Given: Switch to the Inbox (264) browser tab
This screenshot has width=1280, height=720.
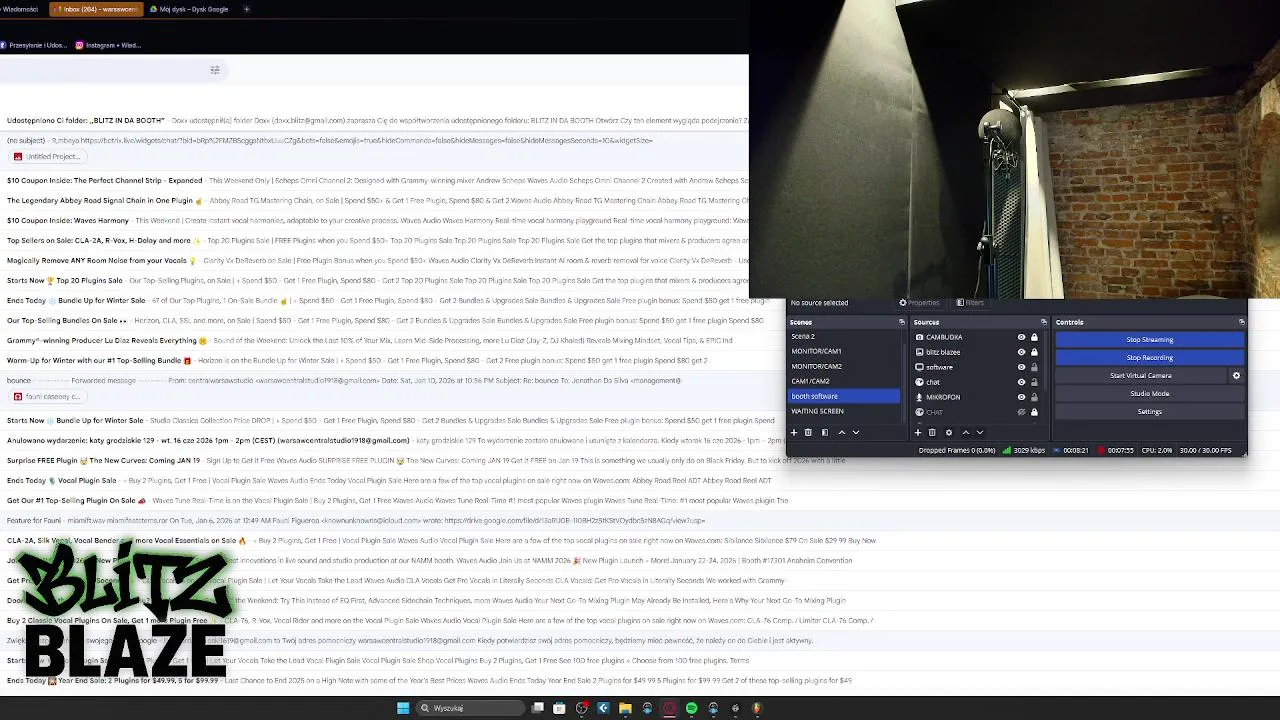Looking at the screenshot, I should (95, 9).
